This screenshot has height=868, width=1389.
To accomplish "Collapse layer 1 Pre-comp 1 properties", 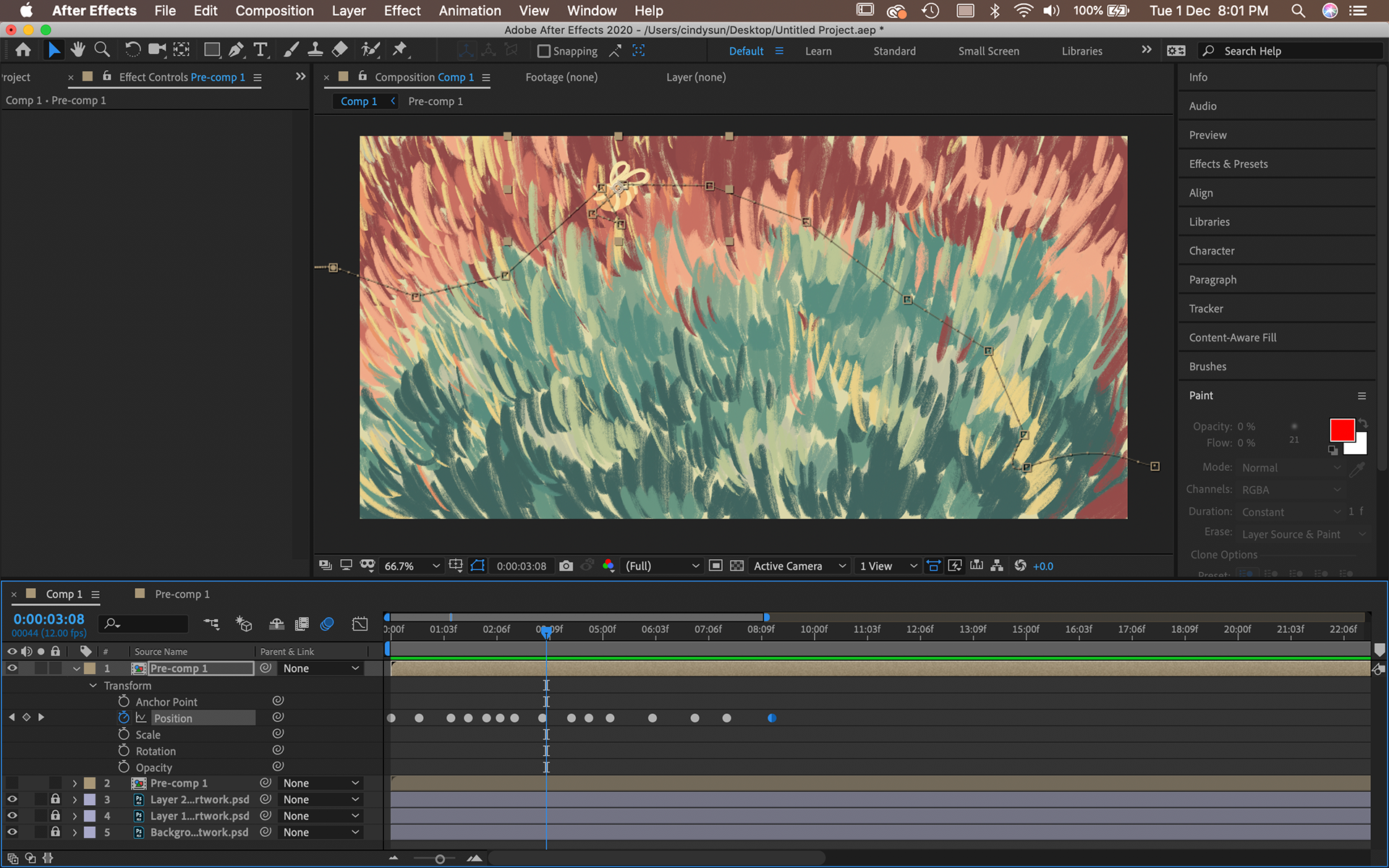I will click(x=76, y=669).
